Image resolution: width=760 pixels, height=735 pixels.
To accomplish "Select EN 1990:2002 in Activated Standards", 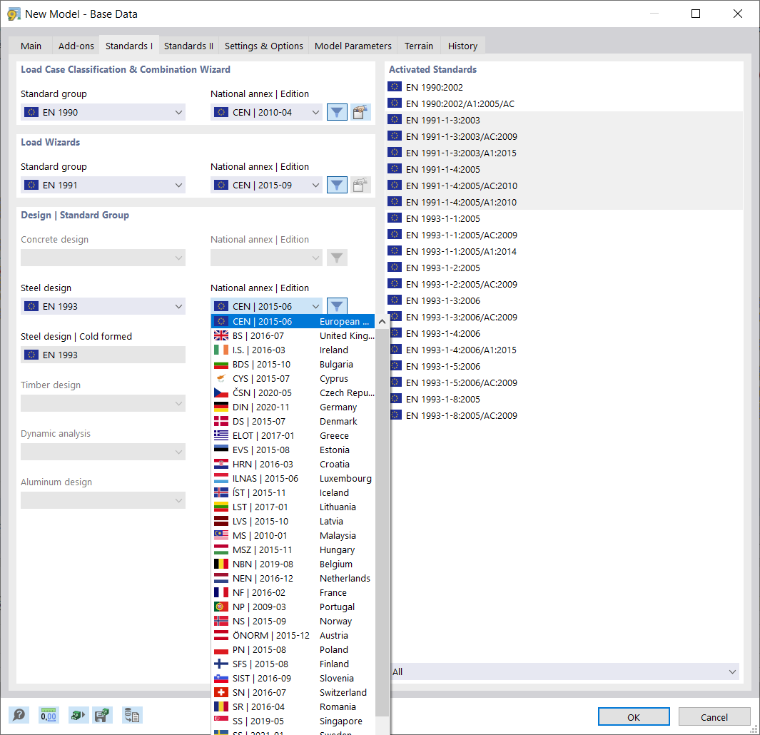I will (565, 87).
